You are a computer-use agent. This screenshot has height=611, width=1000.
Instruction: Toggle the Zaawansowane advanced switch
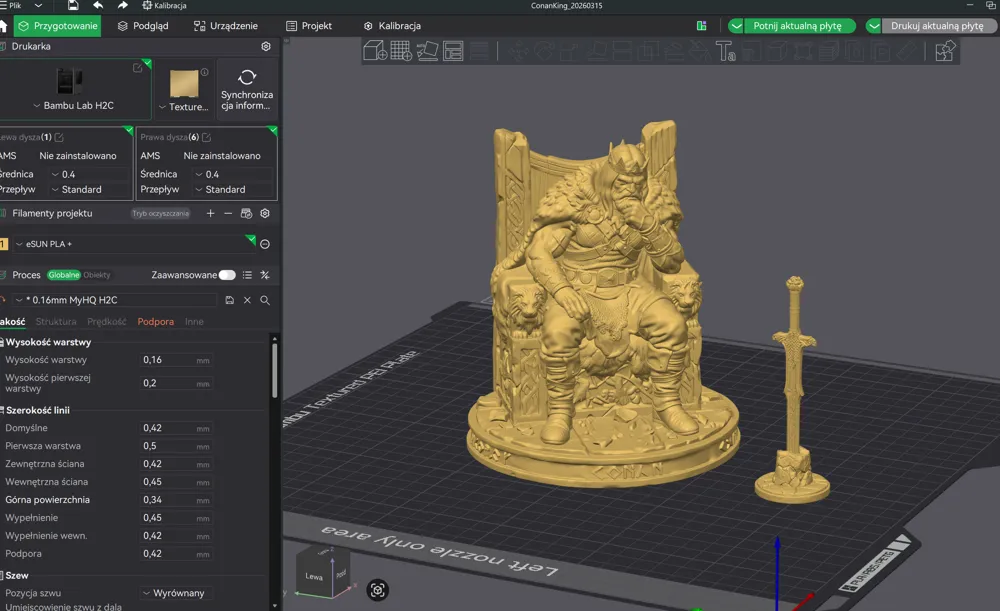pyautogui.click(x=227, y=275)
